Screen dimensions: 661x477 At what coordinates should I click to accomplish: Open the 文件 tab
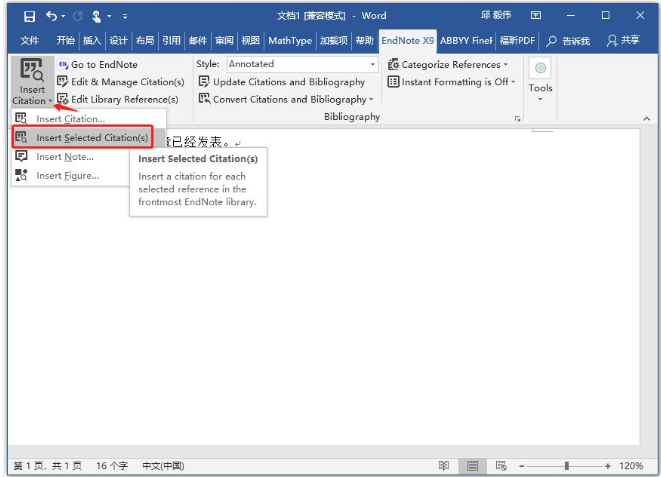point(30,40)
